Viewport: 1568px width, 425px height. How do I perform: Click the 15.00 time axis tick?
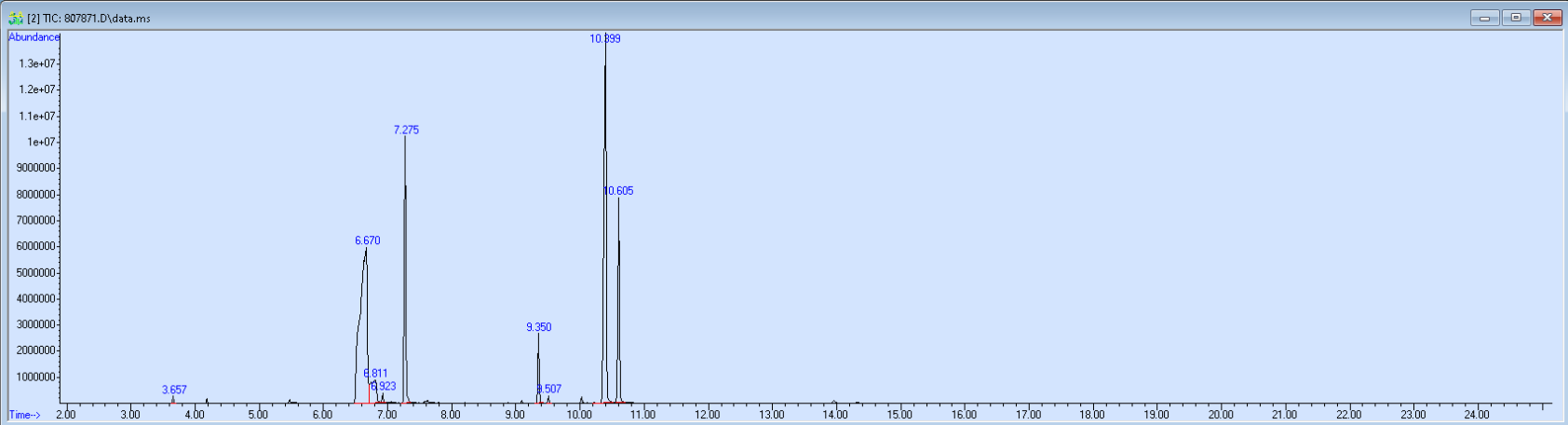pos(900,415)
